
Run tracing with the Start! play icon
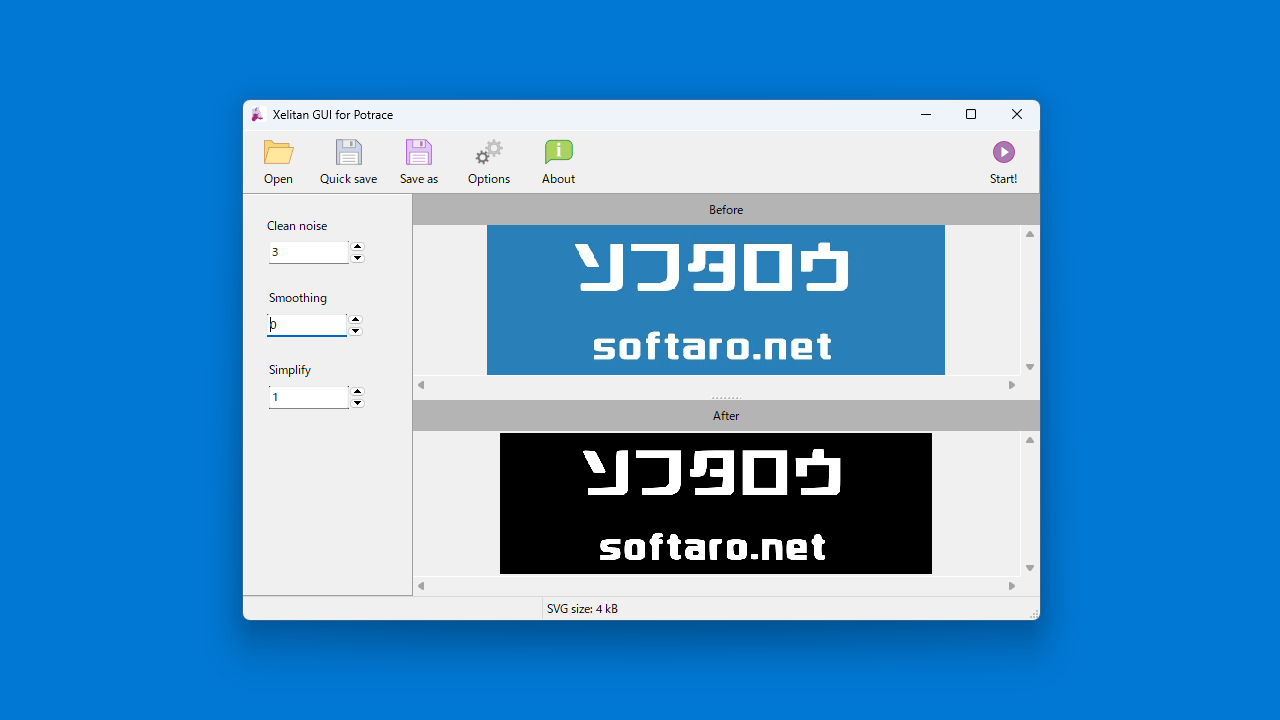[x=1003, y=152]
